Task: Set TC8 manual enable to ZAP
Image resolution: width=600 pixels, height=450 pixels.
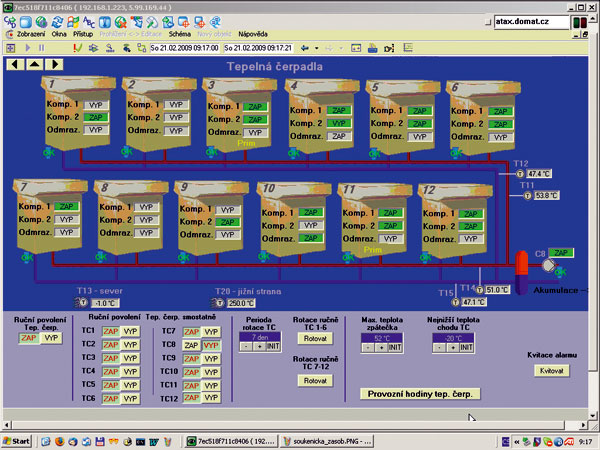Action: pyautogui.click(x=193, y=344)
